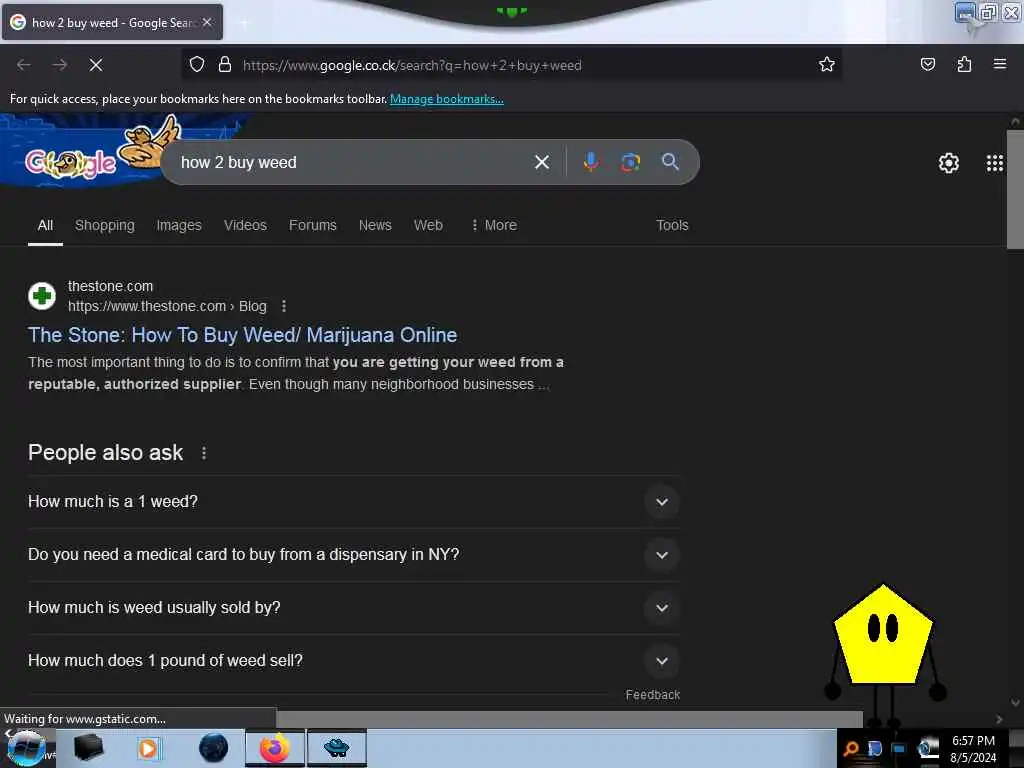
Task: Switch to the Videos tab
Action: (246, 225)
